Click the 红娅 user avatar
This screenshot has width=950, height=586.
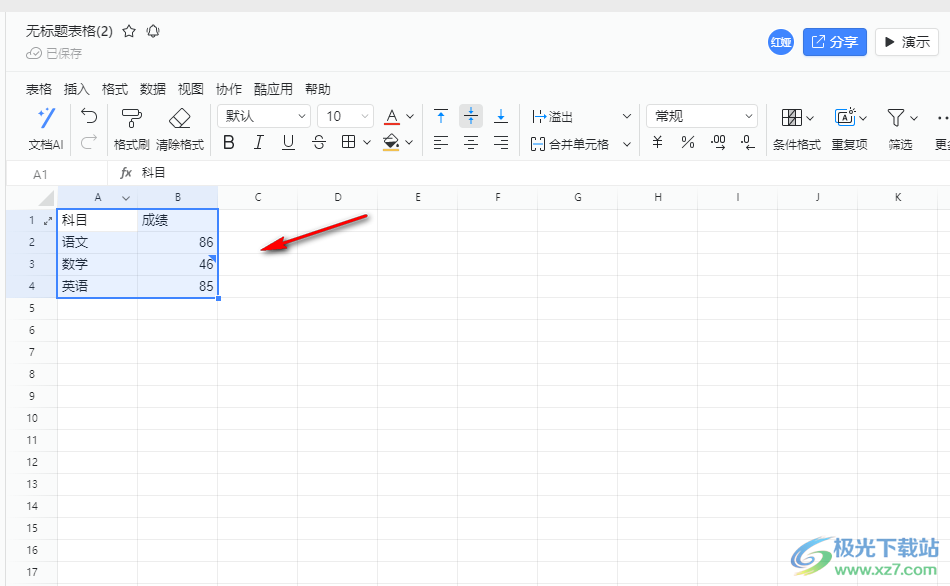pos(781,42)
